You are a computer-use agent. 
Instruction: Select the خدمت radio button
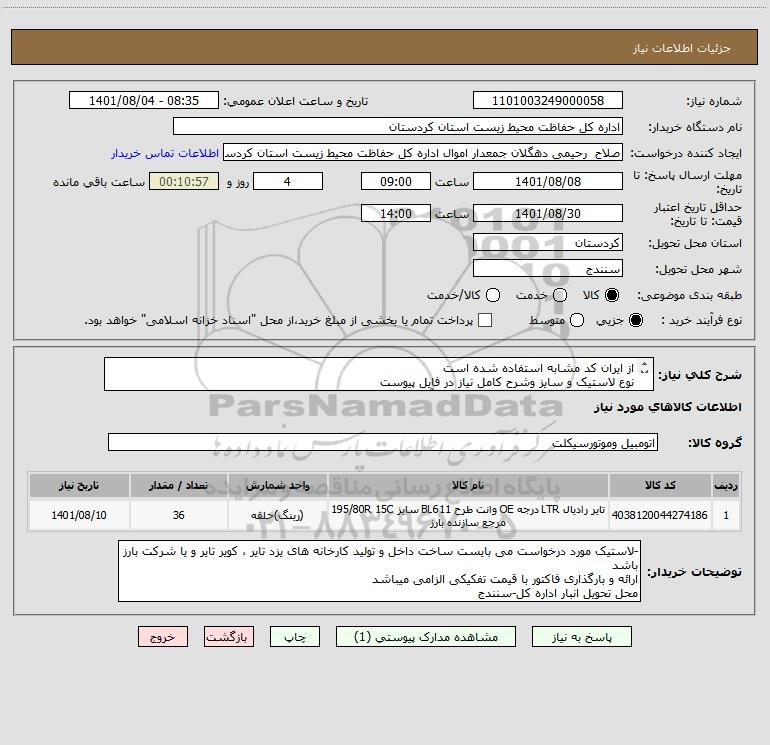tap(560, 295)
